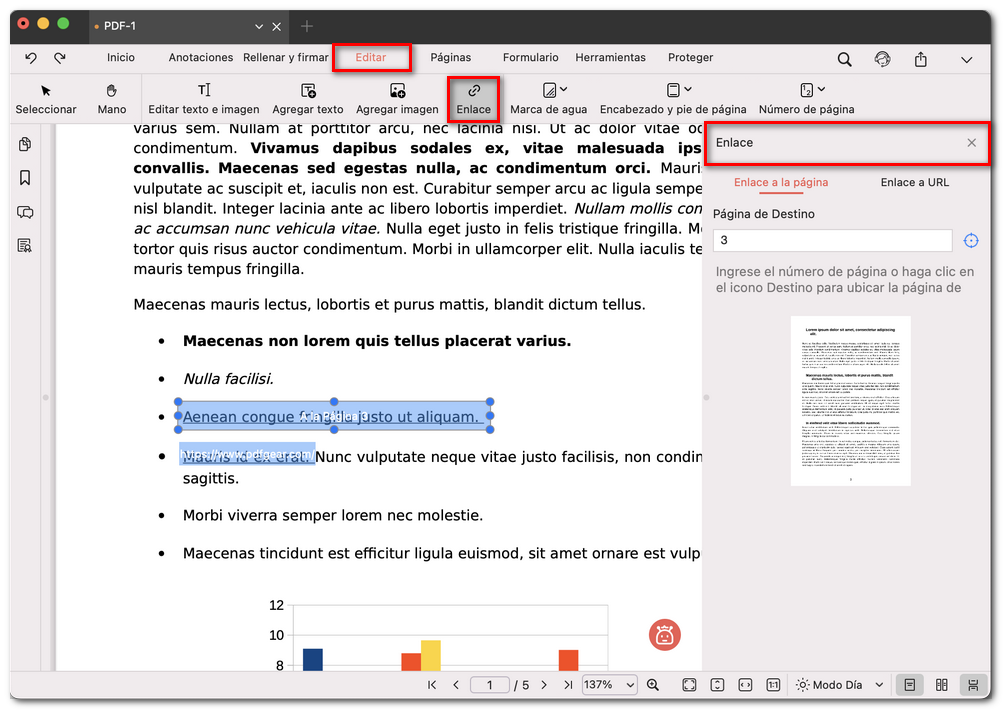Click the search magnifier icon
Screen dimensions: 1003x710
click(x=845, y=59)
